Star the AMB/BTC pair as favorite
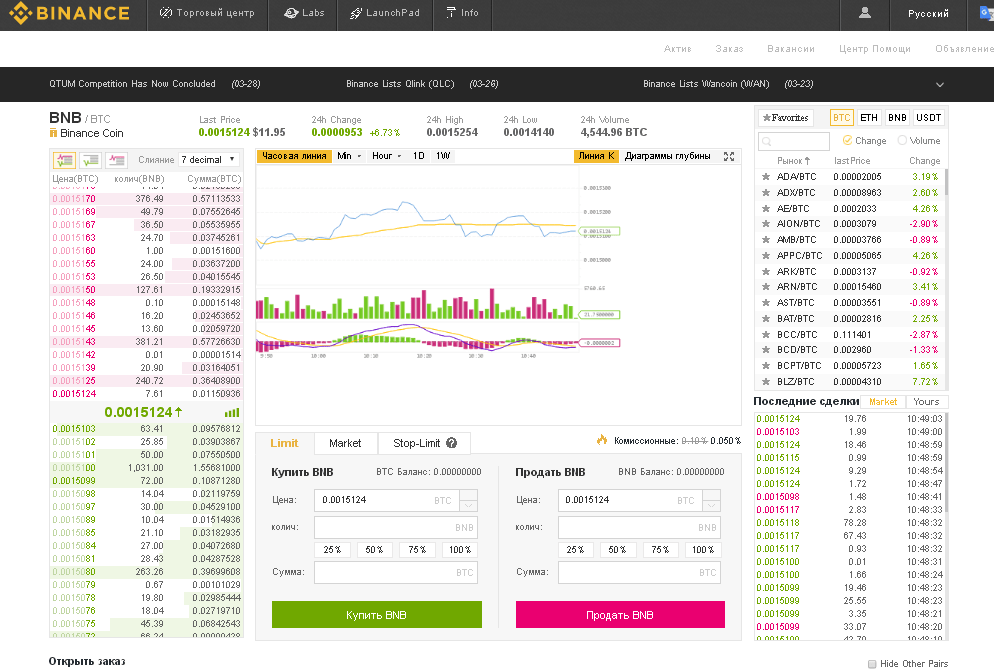994x669 pixels. 766,240
